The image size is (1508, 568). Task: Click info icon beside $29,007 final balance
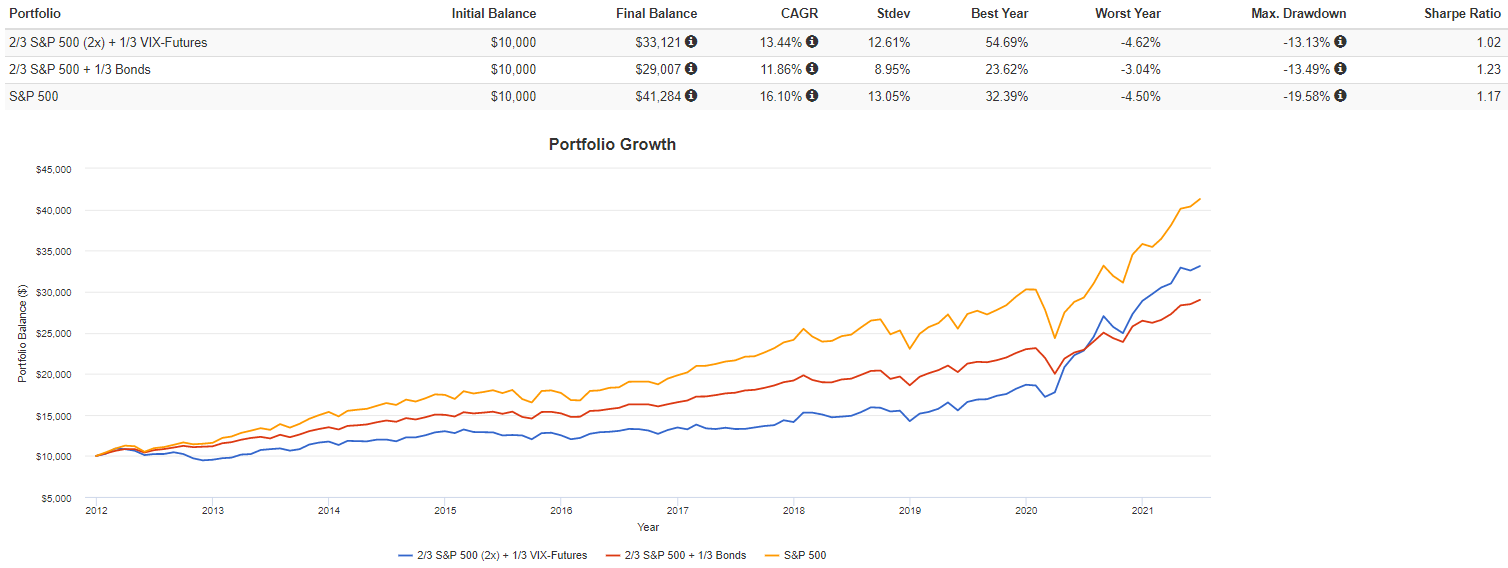tap(691, 69)
